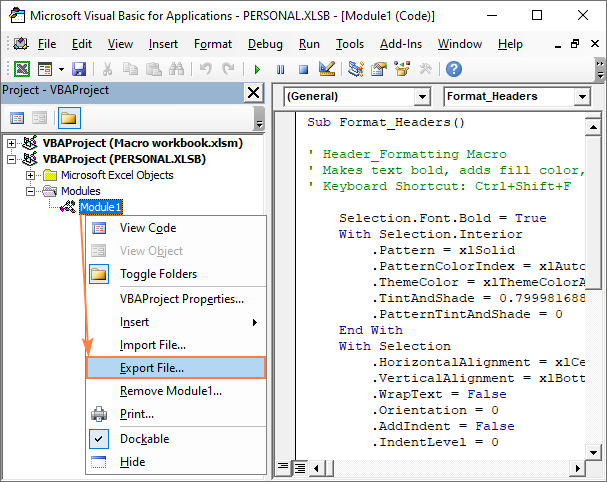The width and height of the screenshot is (607, 482).
Task: Close the Project - VBAProject panel
Action: tap(253, 92)
